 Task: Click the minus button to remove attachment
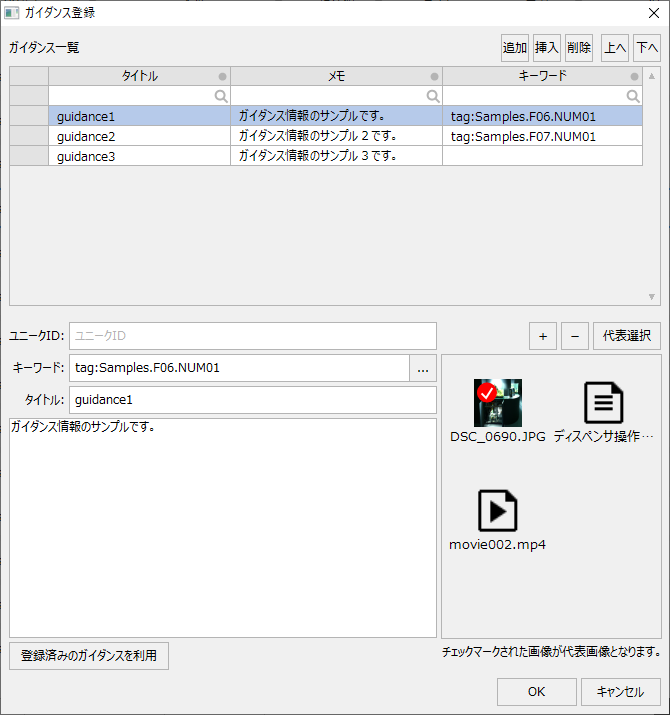[x=574, y=336]
